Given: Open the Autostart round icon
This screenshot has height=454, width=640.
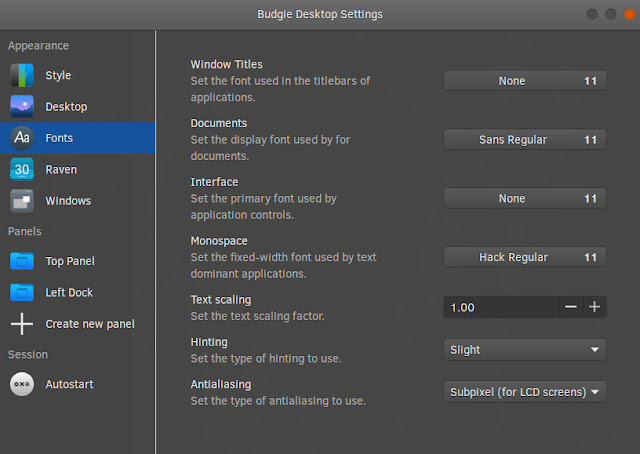Looking at the screenshot, I should [x=22, y=384].
